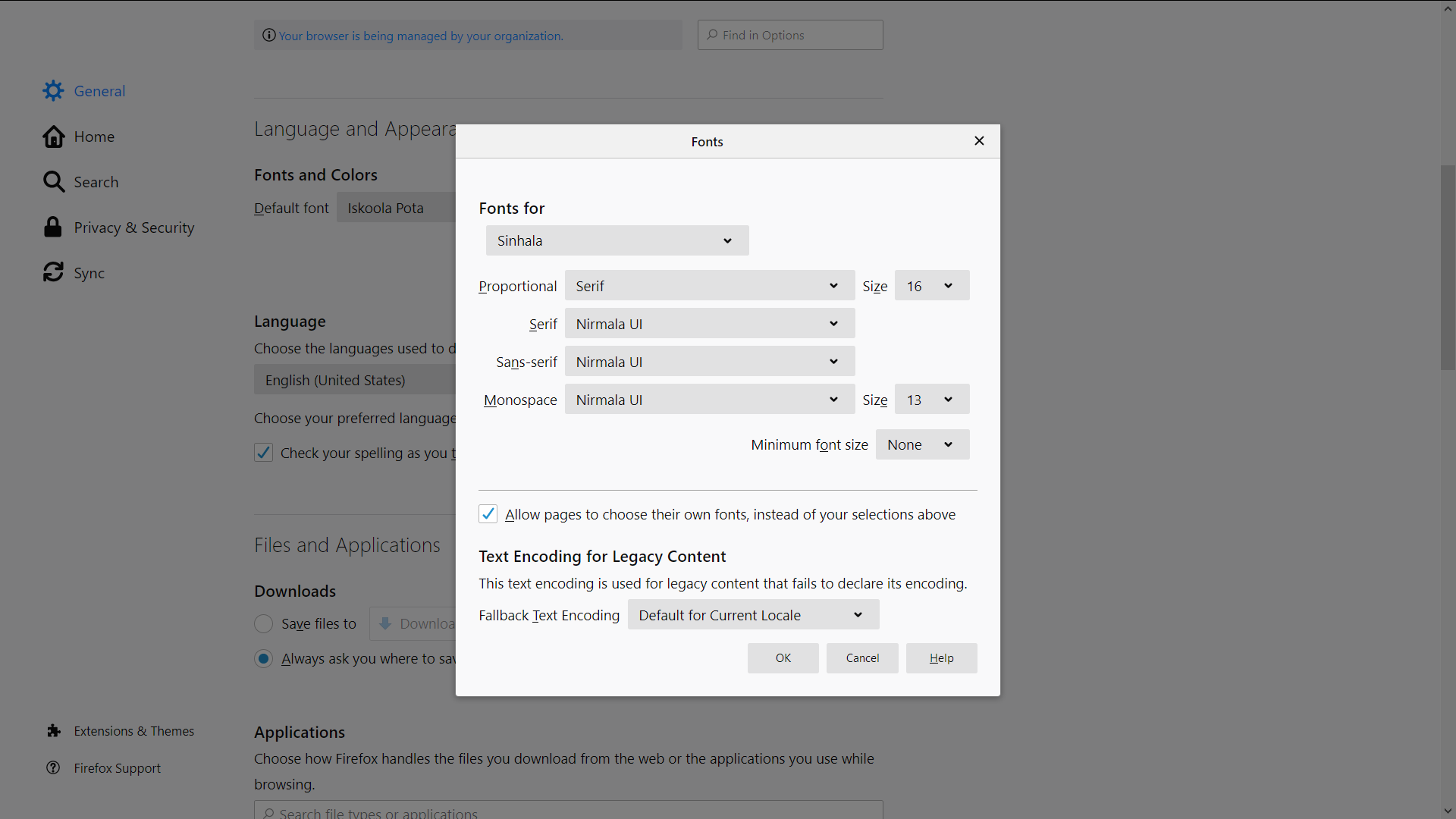1456x819 pixels.
Task: Open Firefox Support question mark icon
Action: click(53, 768)
